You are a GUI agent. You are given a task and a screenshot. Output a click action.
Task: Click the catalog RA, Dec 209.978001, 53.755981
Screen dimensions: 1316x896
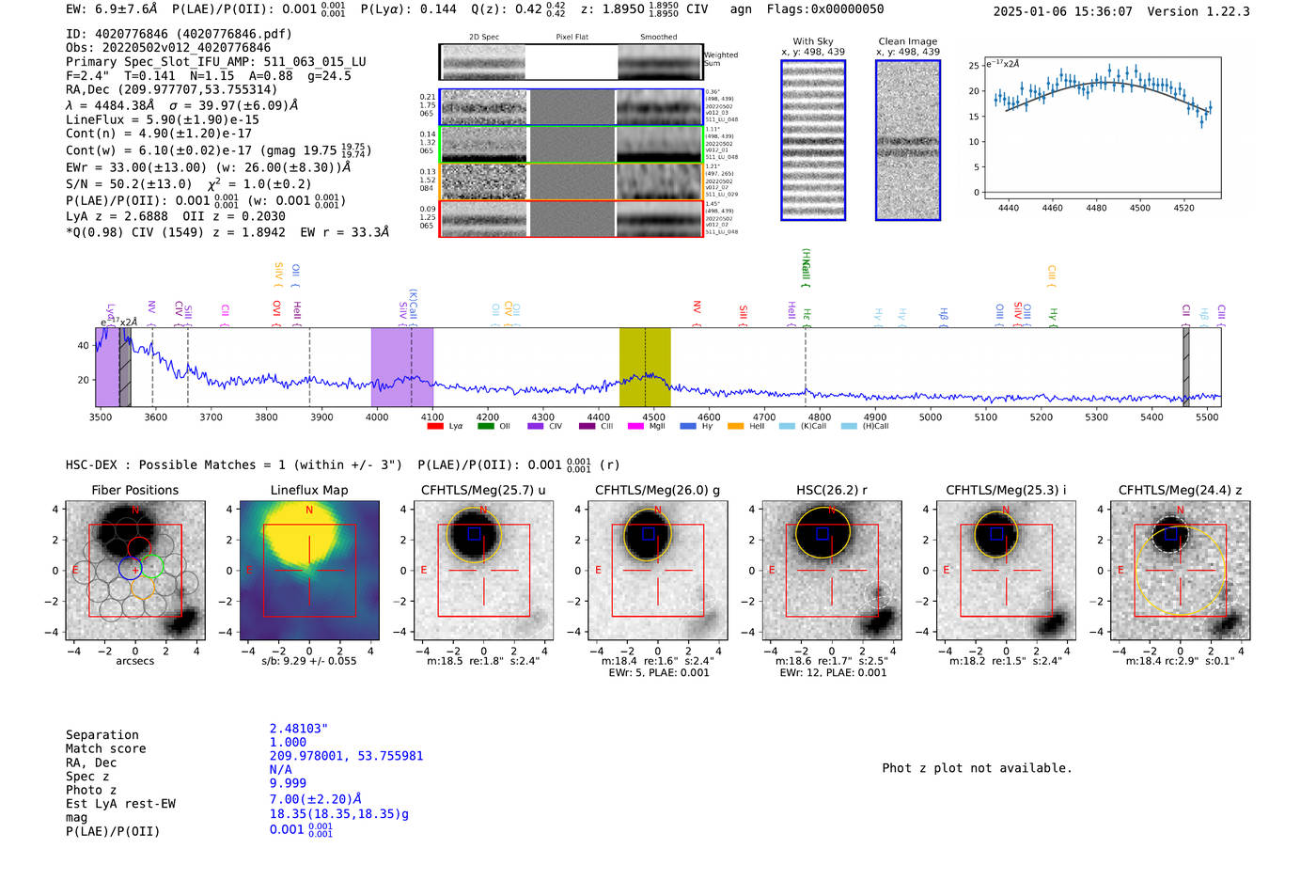pos(347,756)
